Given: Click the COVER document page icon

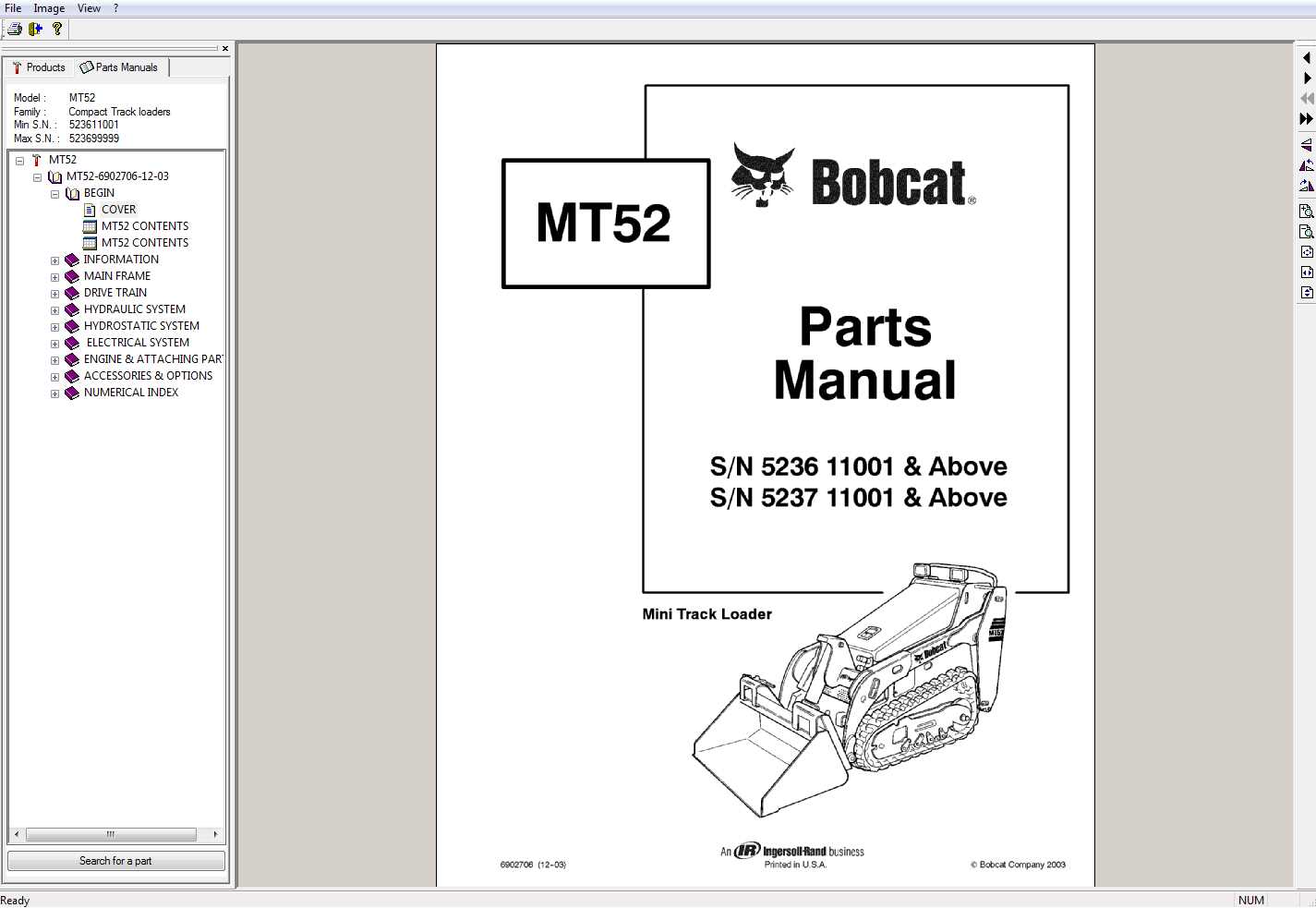Looking at the screenshot, I should (90, 210).
